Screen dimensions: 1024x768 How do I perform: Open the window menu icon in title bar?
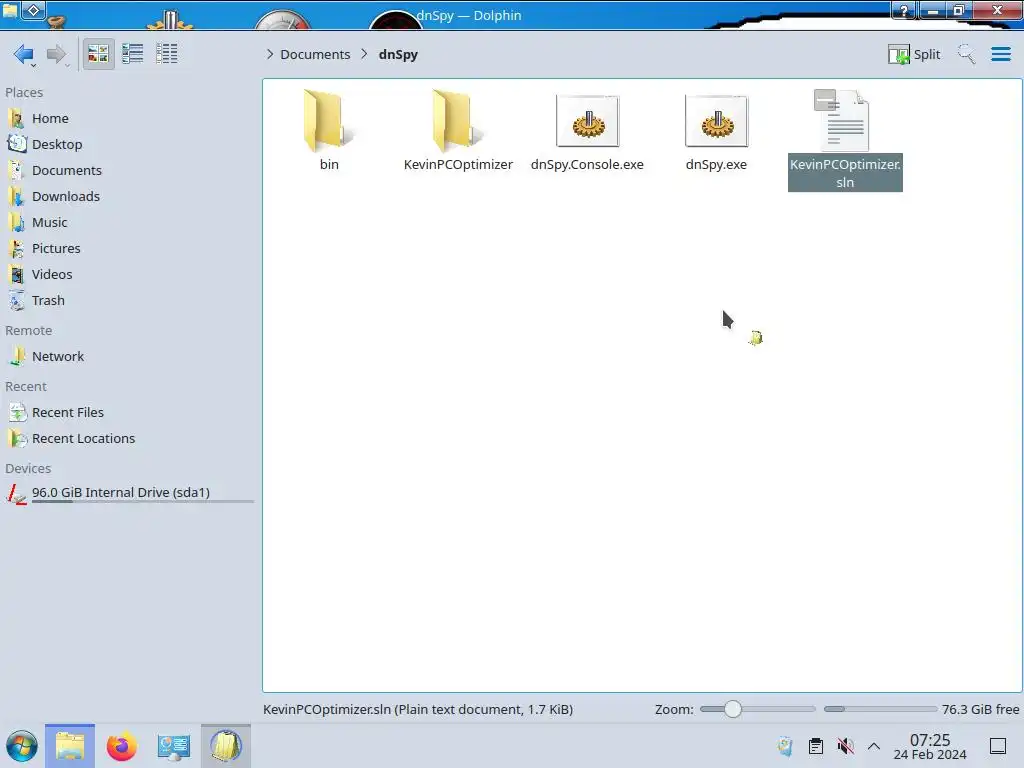tap(10, 9)
